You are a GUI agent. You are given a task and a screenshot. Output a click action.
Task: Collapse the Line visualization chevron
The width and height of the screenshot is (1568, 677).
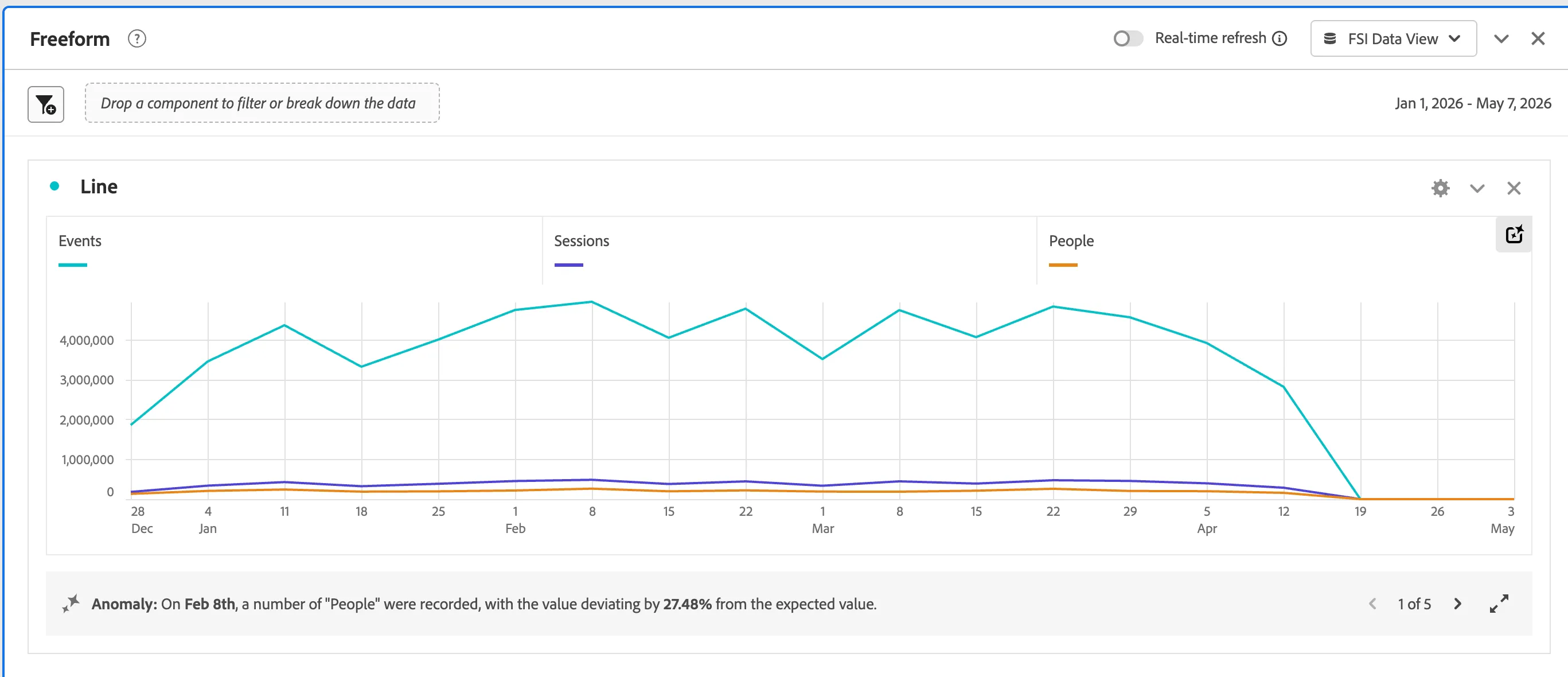click(1477, 188)
